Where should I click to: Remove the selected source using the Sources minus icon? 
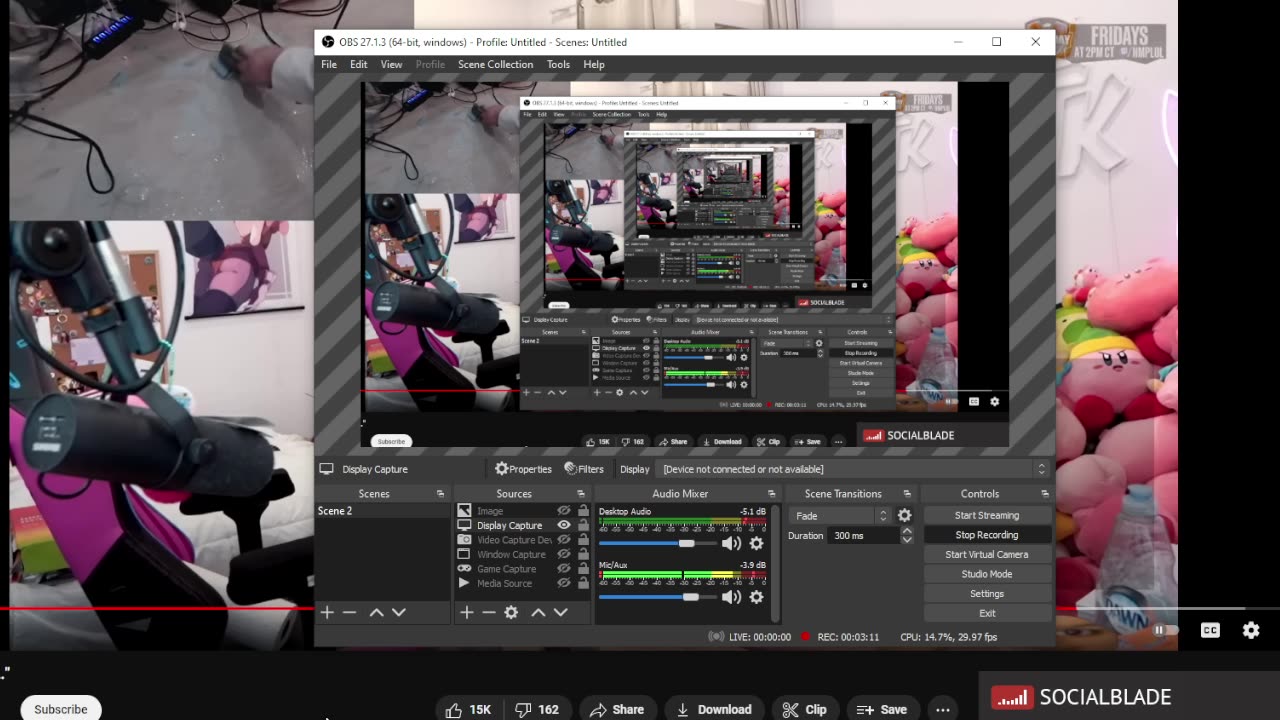488,612
